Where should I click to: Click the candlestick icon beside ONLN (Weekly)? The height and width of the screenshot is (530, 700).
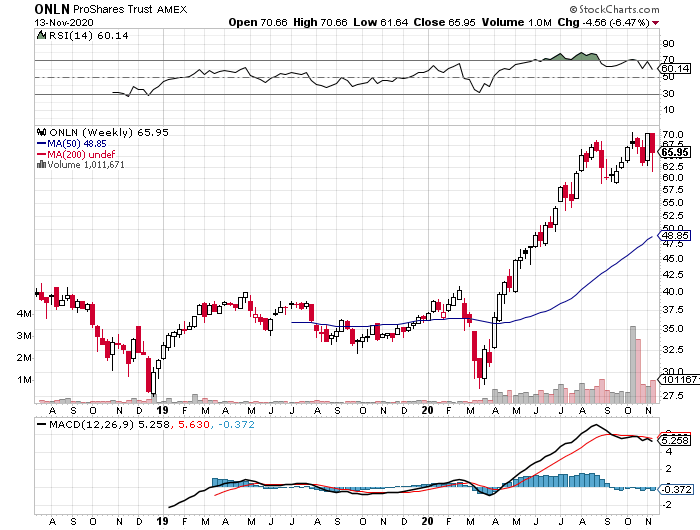coord(42,132)
